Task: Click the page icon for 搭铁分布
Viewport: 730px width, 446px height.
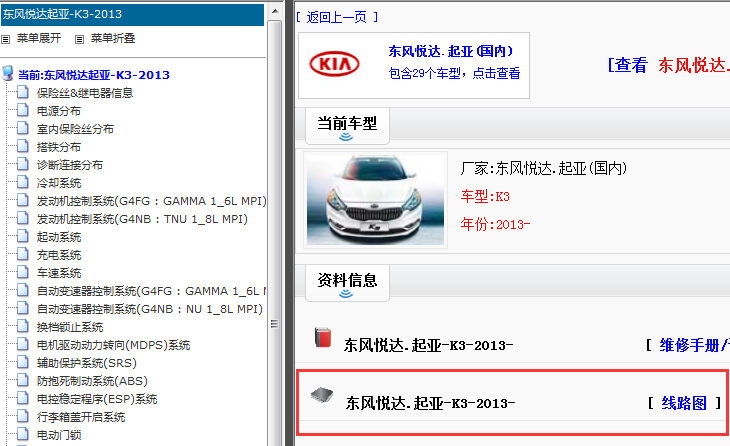Action: 23,146
